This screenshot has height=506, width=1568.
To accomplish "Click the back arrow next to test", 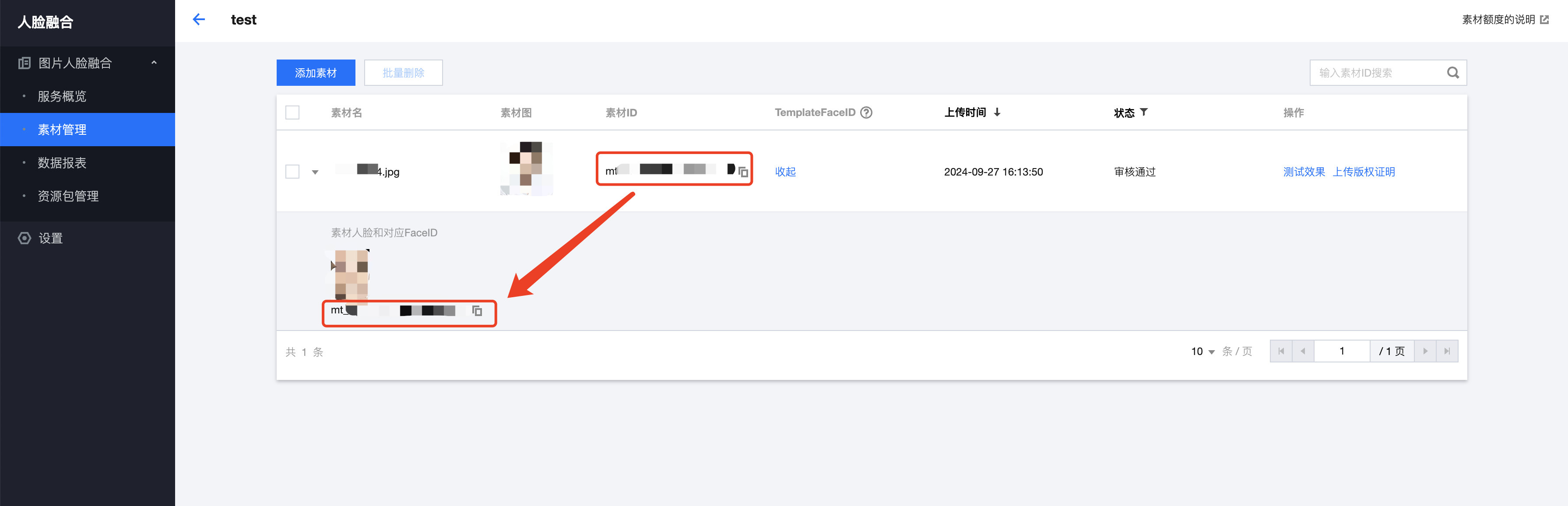I will click(198, 20).
